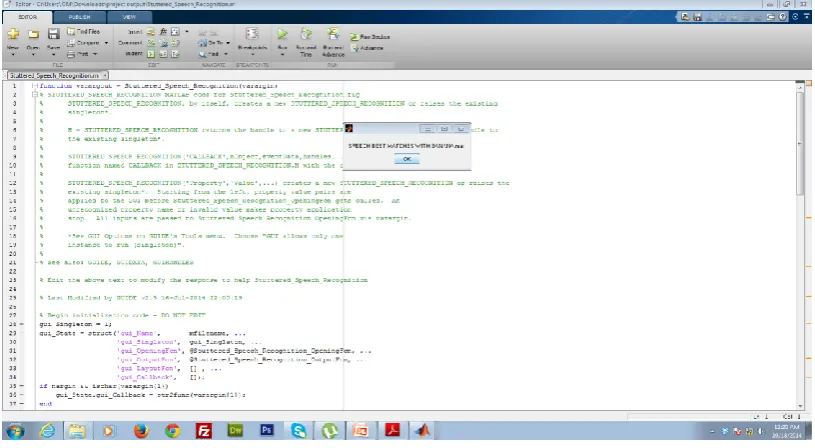Click the Advance button
815x448 pixels.
[x=367, y=48]
